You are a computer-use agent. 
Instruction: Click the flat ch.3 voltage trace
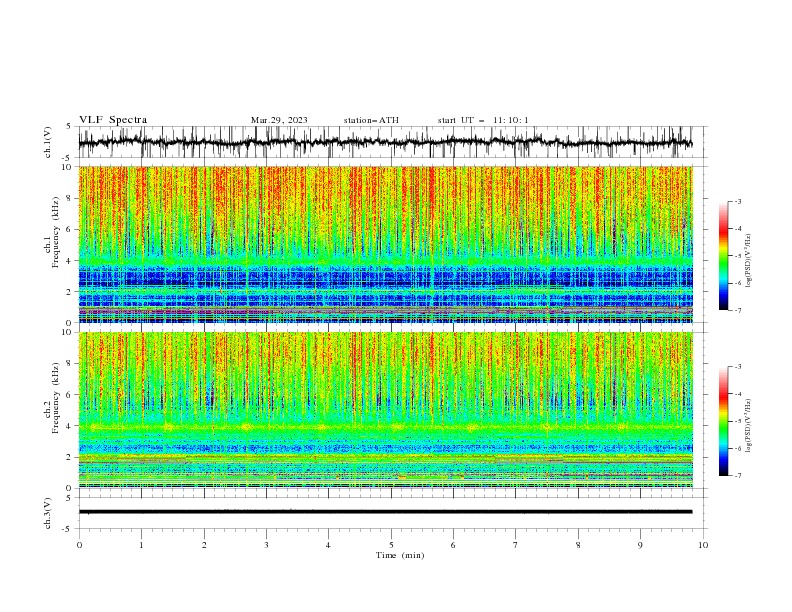(x=385, y=512)
